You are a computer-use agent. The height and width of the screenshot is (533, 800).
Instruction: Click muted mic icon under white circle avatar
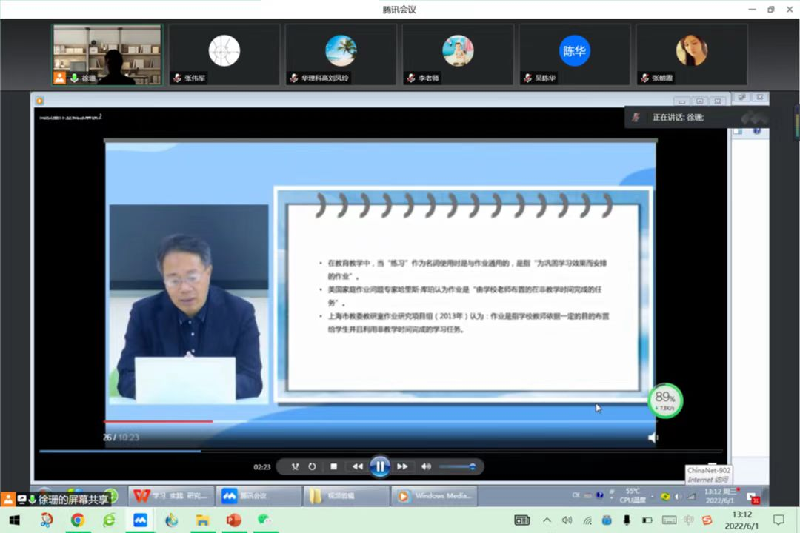tap(177, 78)
